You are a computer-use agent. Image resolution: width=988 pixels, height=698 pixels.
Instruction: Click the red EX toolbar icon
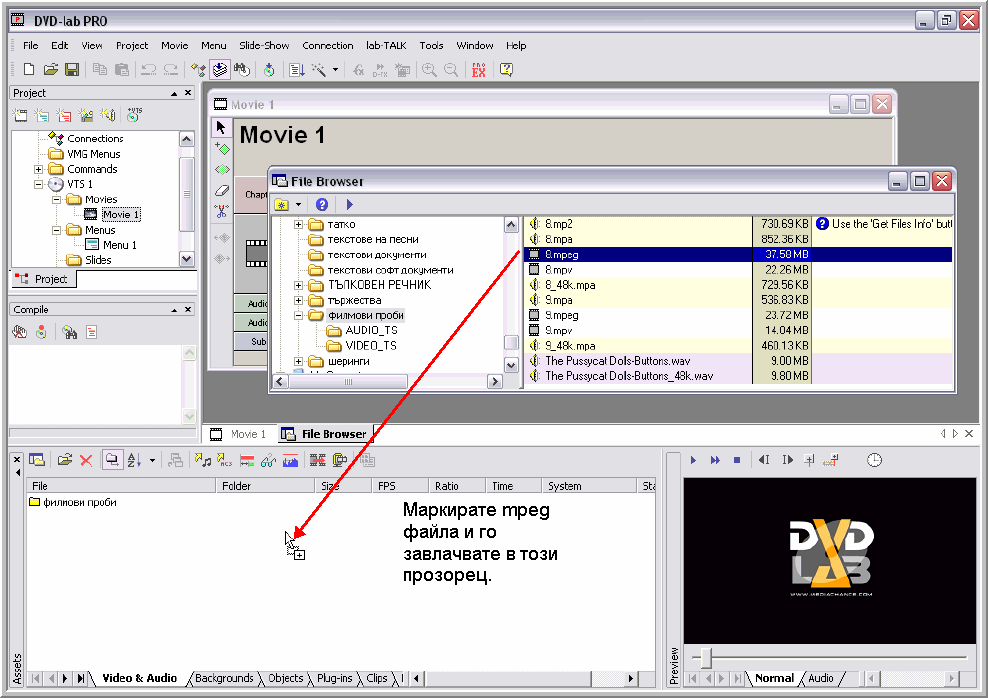pyautogui.click(x=479, y=70)
